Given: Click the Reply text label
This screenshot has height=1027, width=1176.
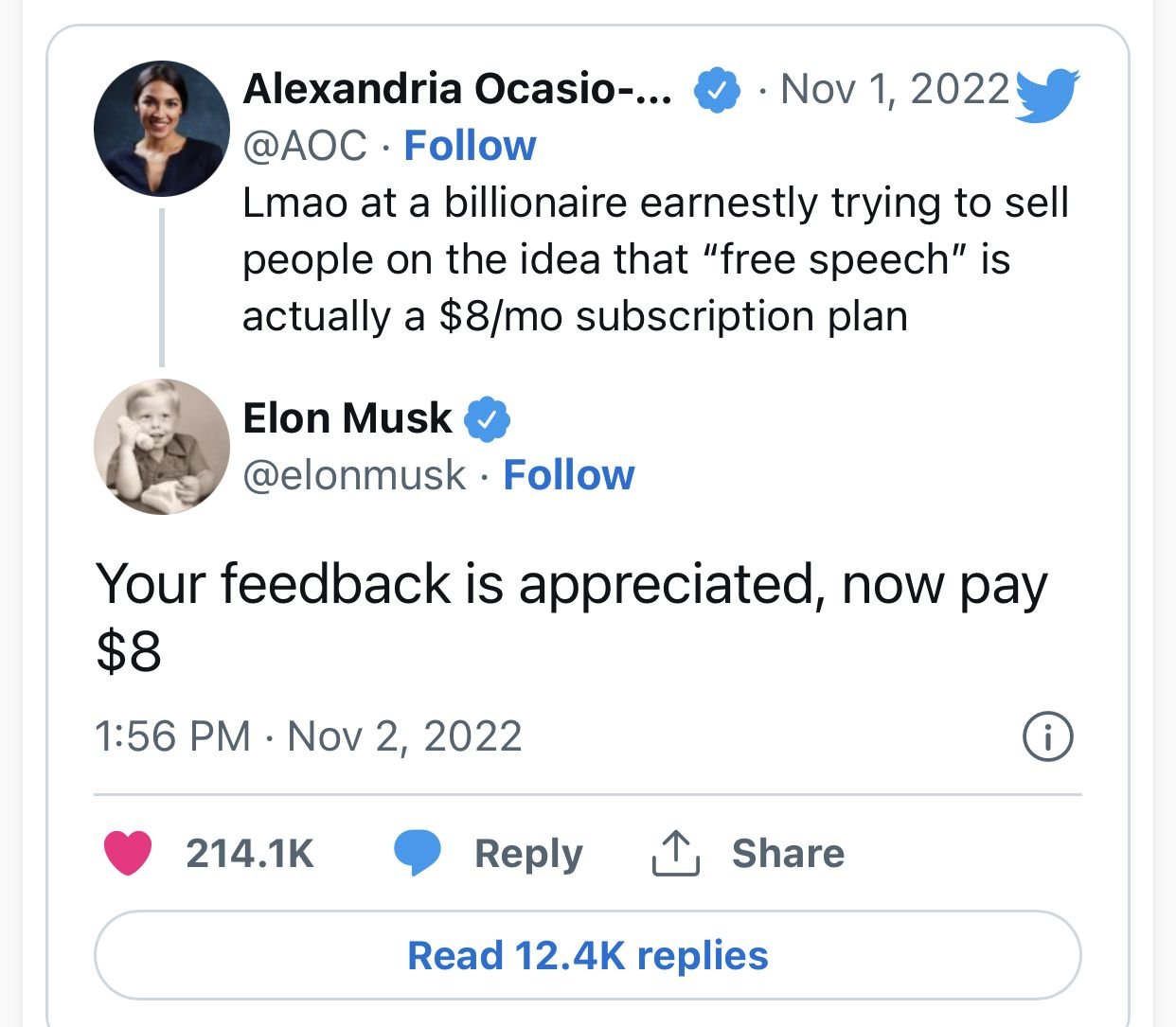Looking at the screenshot, I should 528,854.
